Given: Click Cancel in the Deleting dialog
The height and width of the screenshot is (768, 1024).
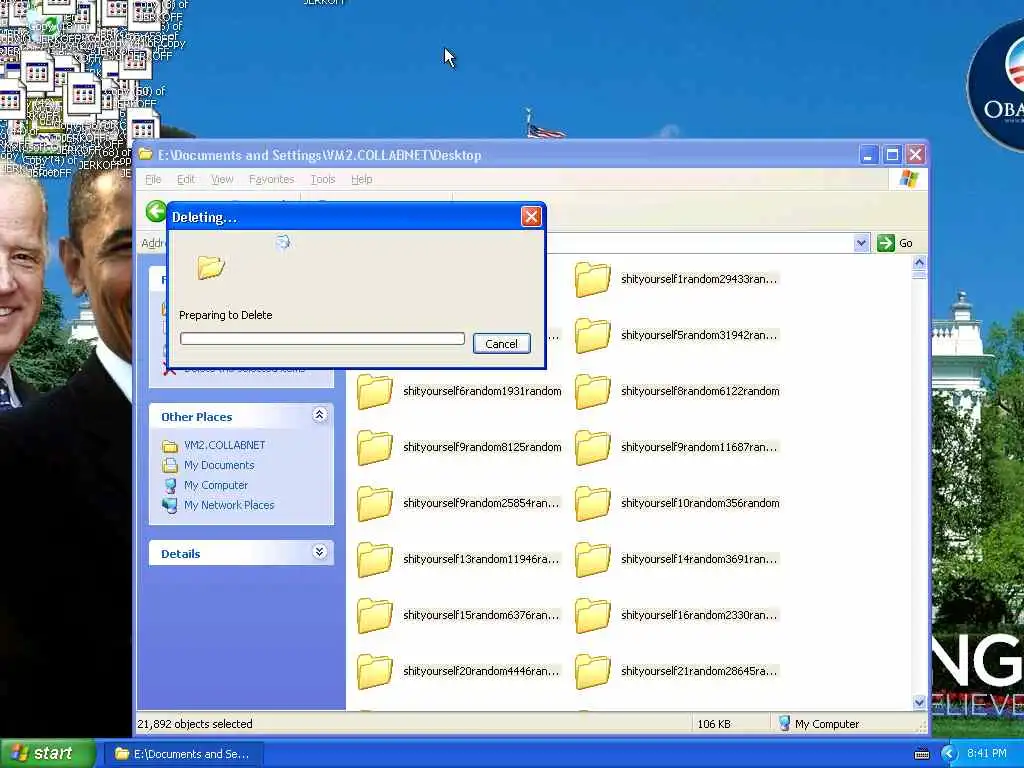Looking at the screenshot, I should [x=502, y=344].
